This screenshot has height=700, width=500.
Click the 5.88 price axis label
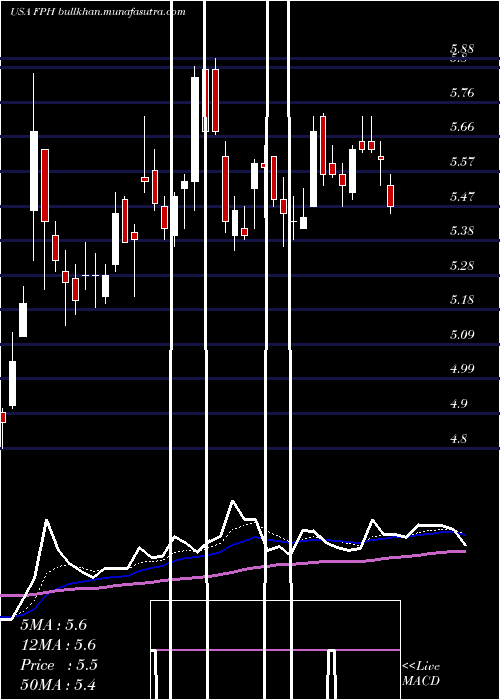coord(462,50)
